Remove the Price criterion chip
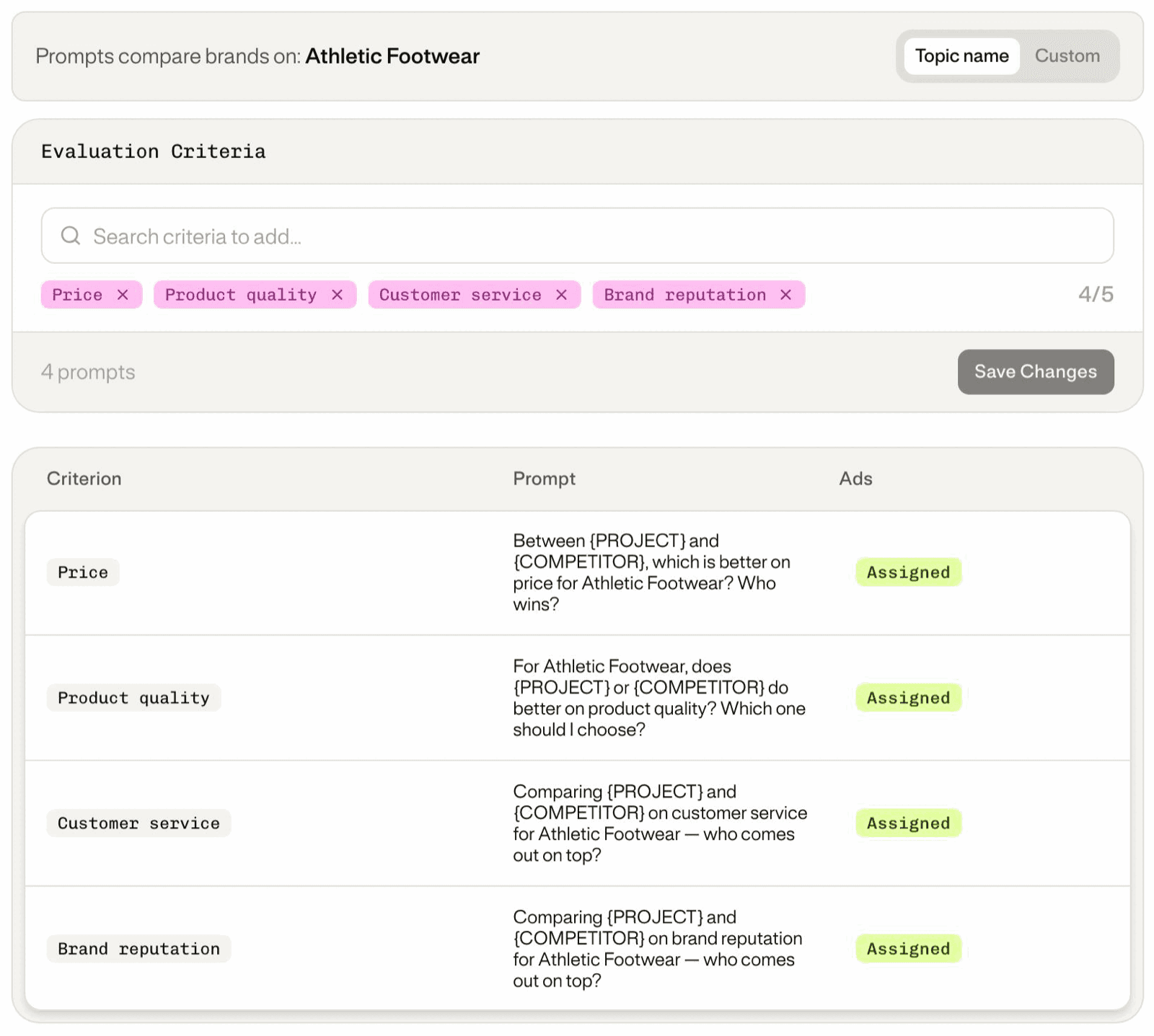Viewport: 1154px width, 1036px height. (x=123, y=295)
